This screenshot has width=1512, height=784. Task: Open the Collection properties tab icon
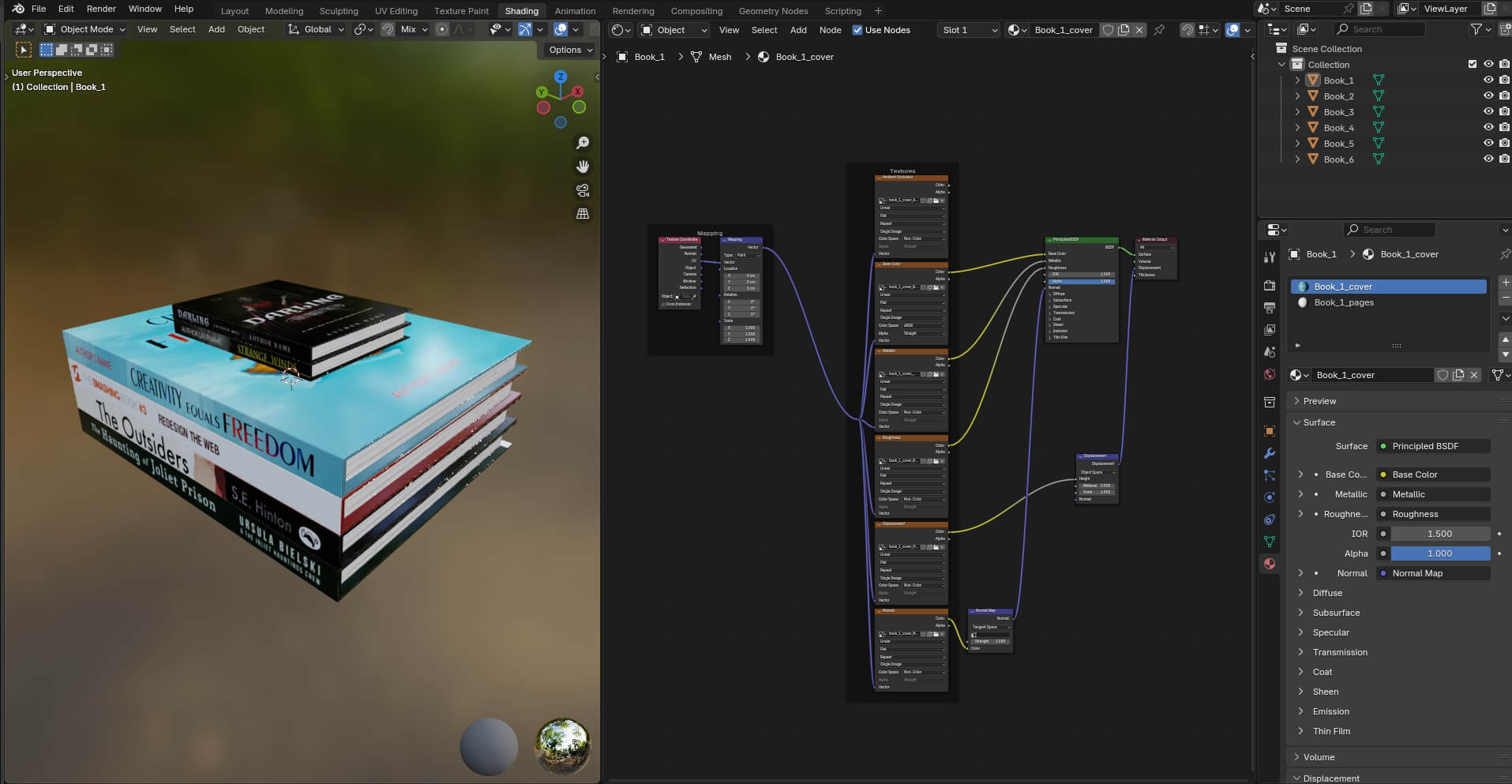(1270, 403)
